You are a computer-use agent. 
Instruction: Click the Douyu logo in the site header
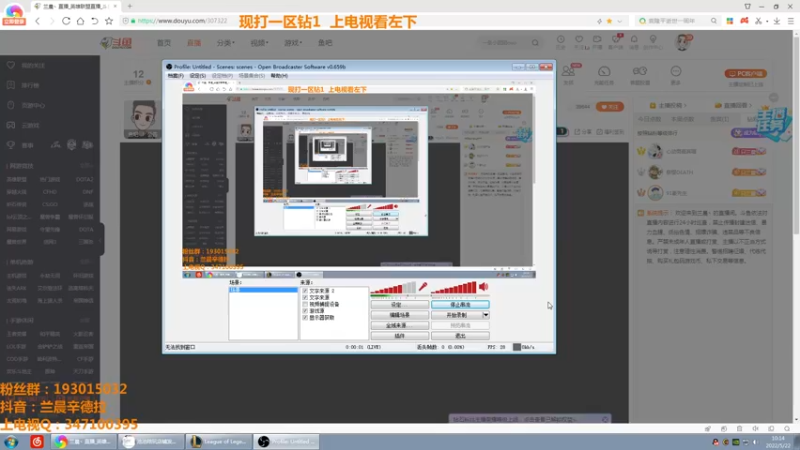point(116,43)
